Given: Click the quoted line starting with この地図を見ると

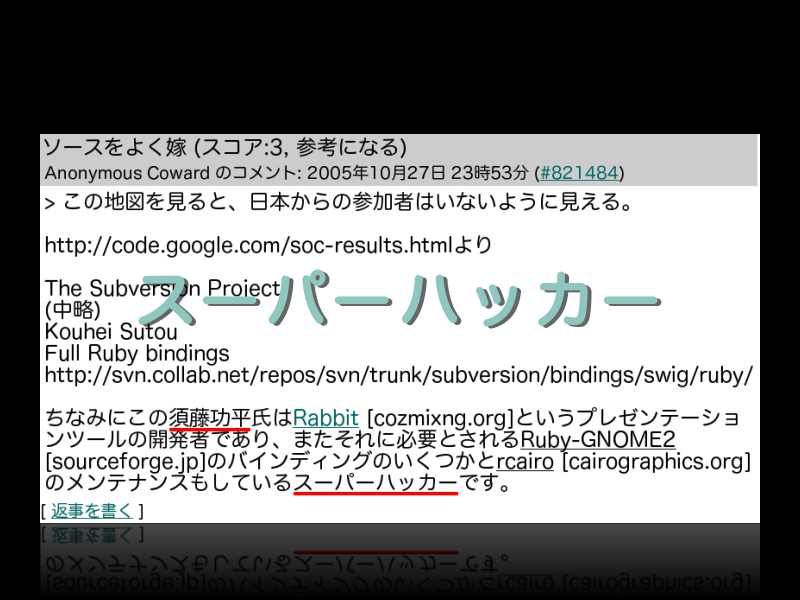Looking at the screenshot, I should tap(339, 202).
